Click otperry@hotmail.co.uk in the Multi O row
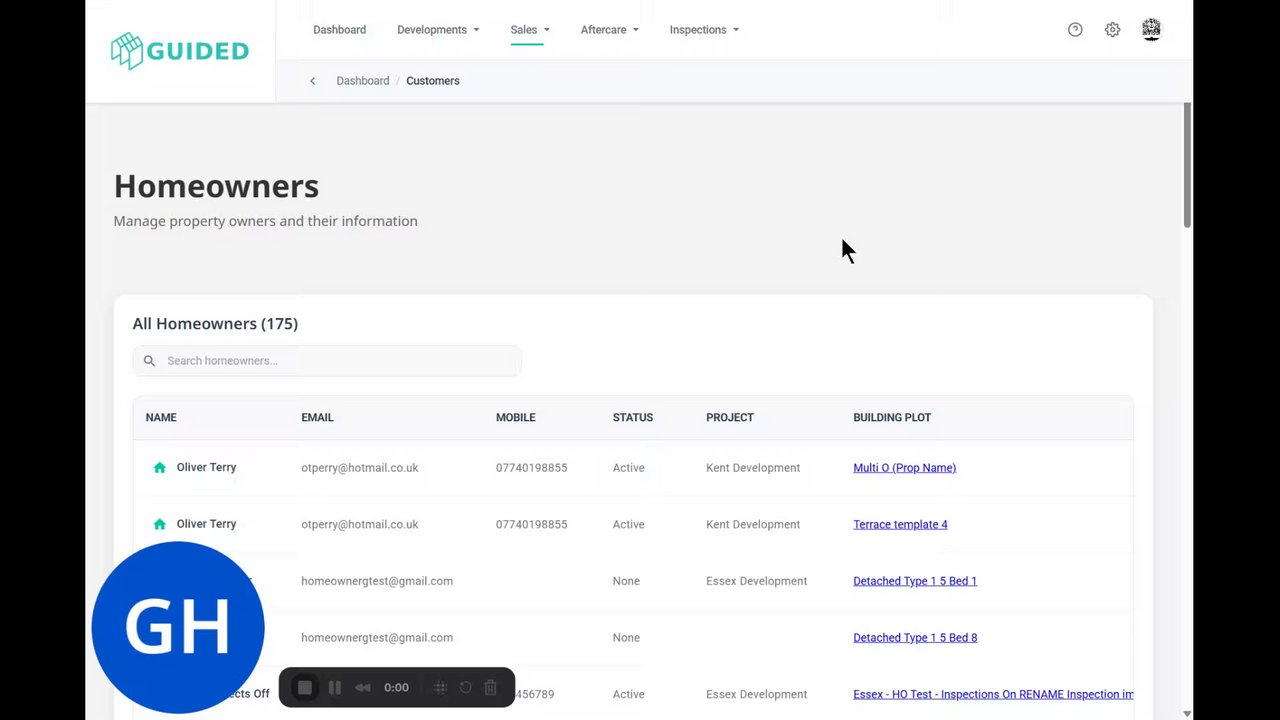The width and height of the screenshot is (1280, 720). 360,468
